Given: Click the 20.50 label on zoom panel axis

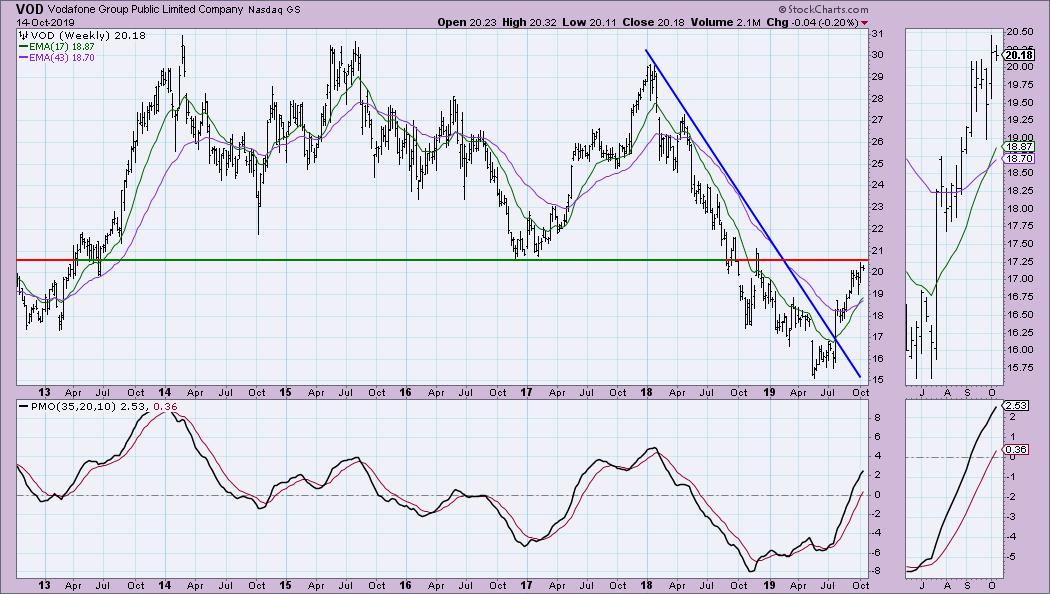Looking at the screenshot, I should point(1021,32).
